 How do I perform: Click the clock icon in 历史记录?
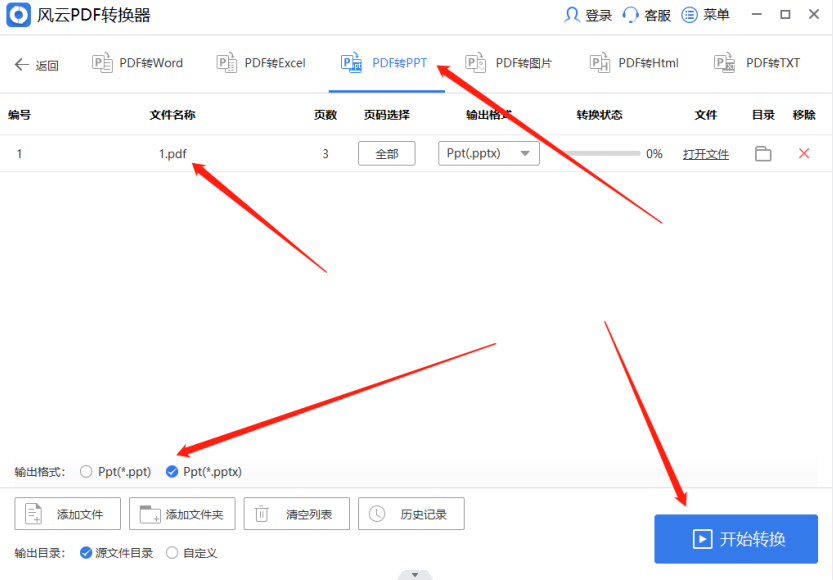click(x=377, y=514)
